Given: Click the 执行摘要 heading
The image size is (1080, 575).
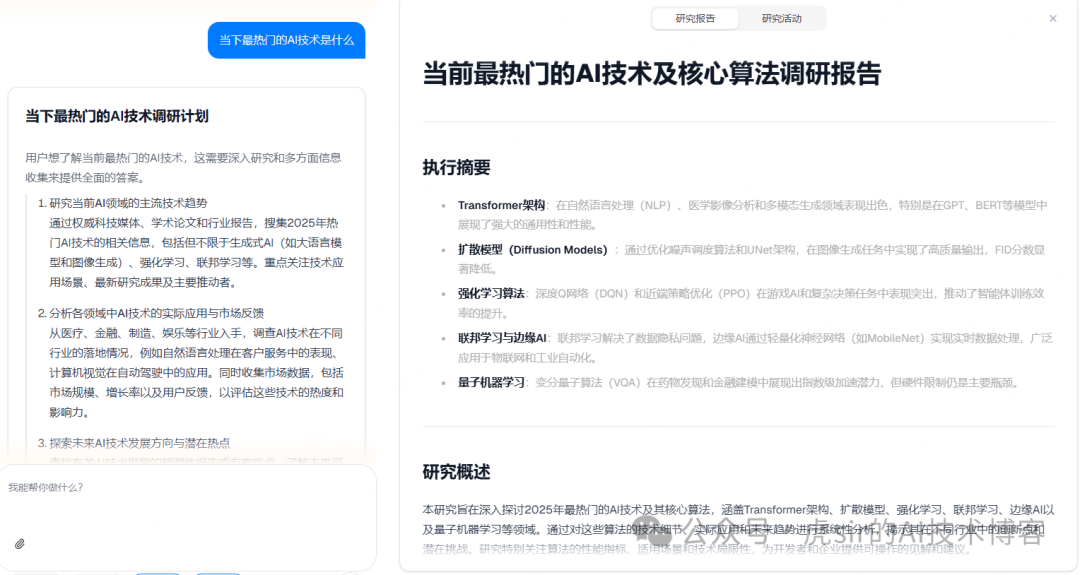Looking at the screenshot, I should click(x=457, y=167).
